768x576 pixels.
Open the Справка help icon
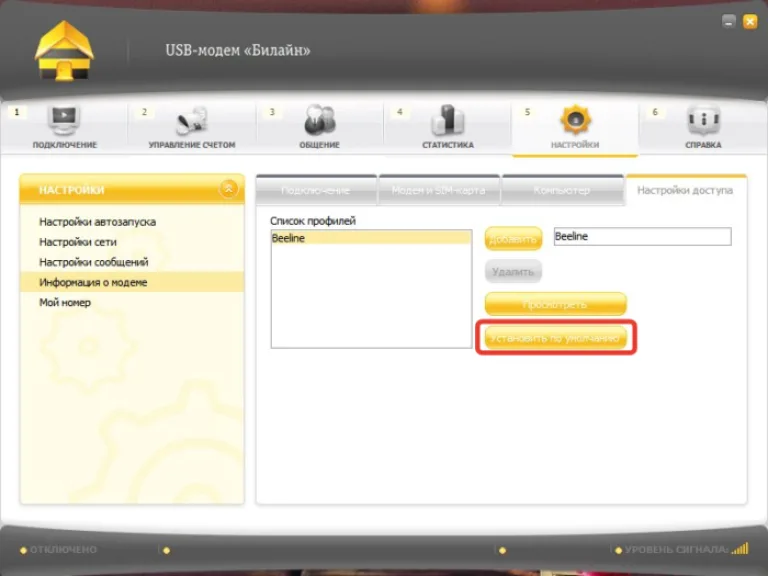pos(703,120)
